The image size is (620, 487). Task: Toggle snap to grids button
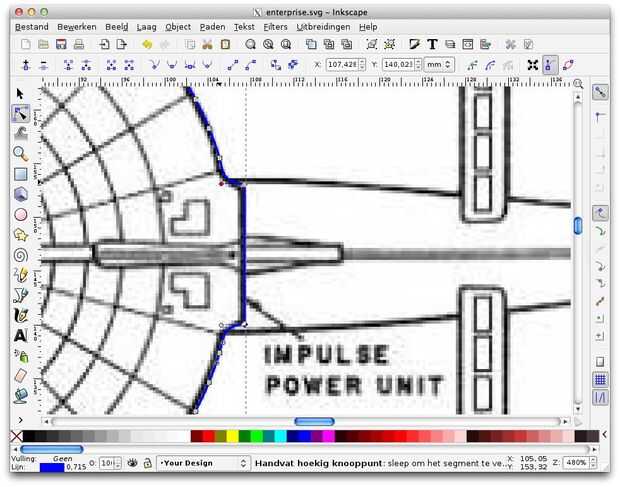pos(600,380)
